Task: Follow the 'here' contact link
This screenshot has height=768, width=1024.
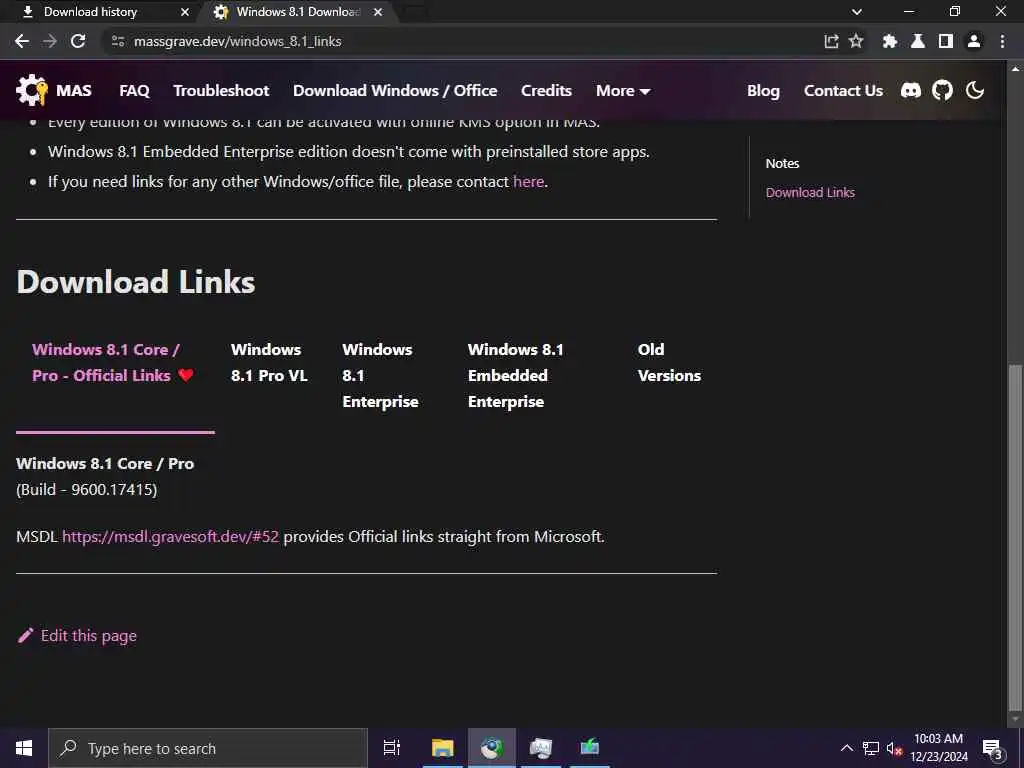Action: [x=528, y=182]
